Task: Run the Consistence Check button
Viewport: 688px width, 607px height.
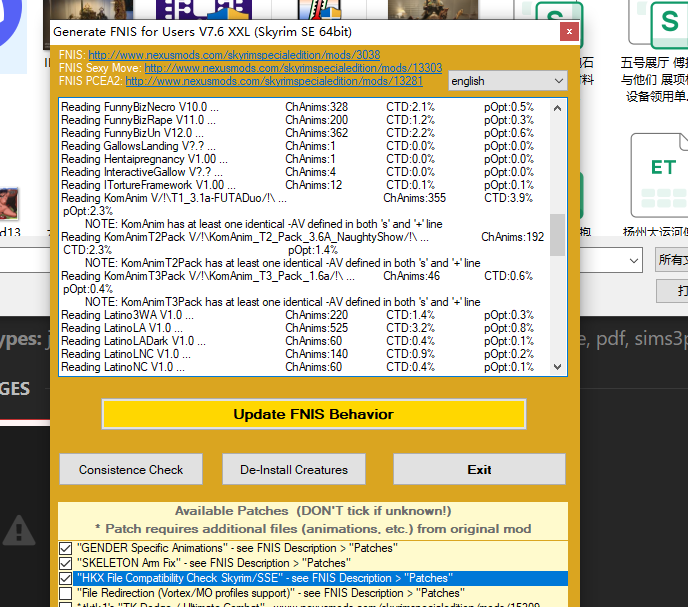Action: [131, 469]
